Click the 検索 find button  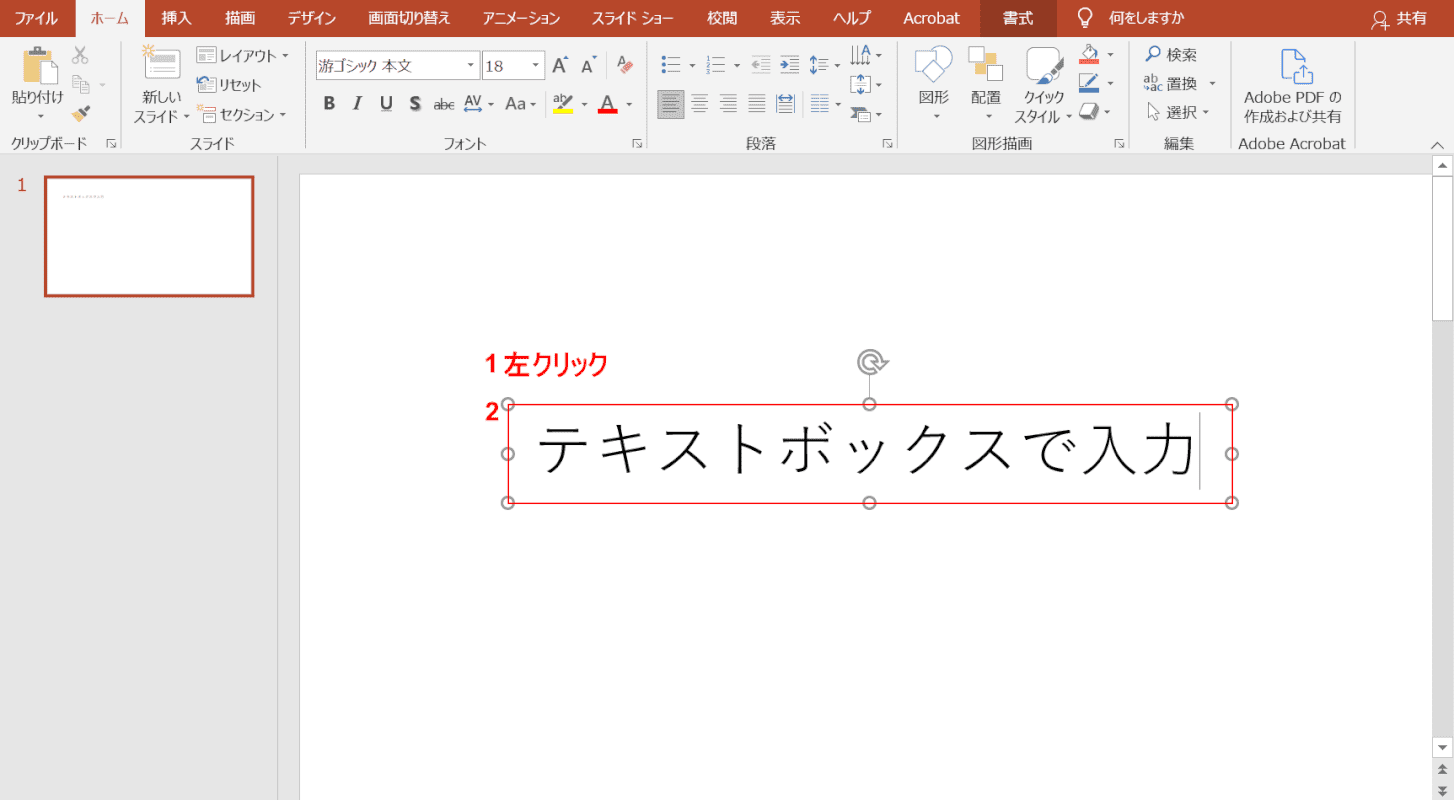click(1171, 54)
